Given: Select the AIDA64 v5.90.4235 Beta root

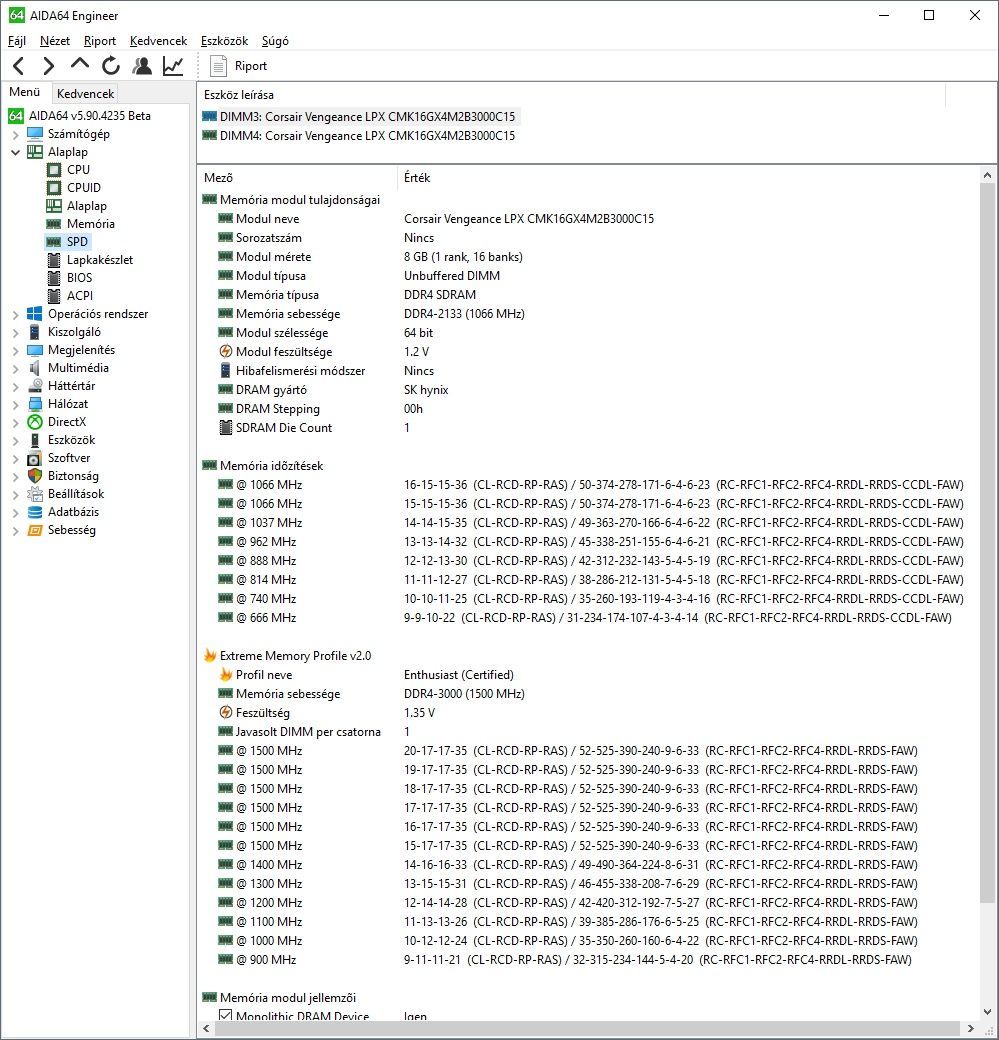Looking at the screenshot, I should [80, 116].
